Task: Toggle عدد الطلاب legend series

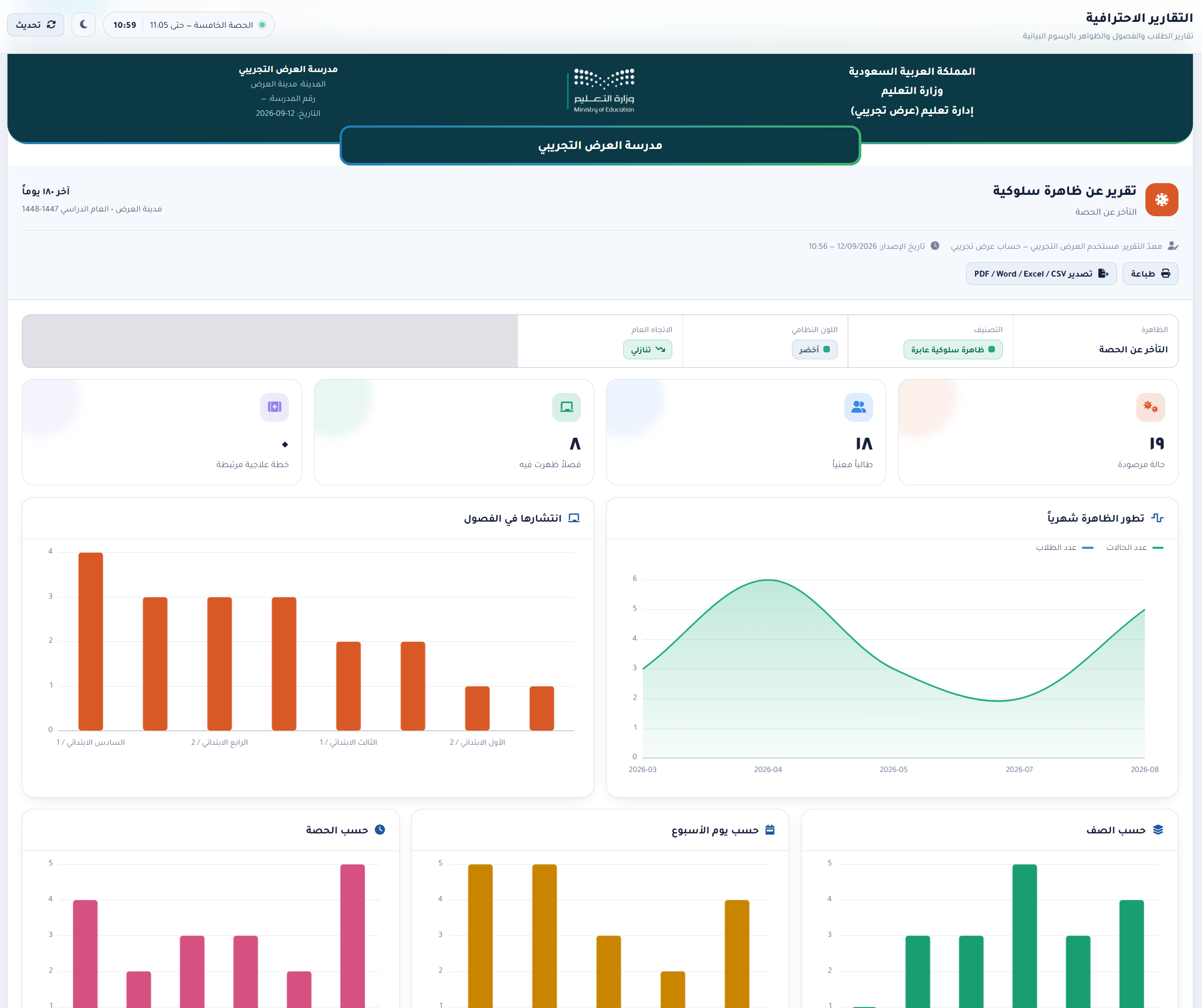Action: [1064, 548]
